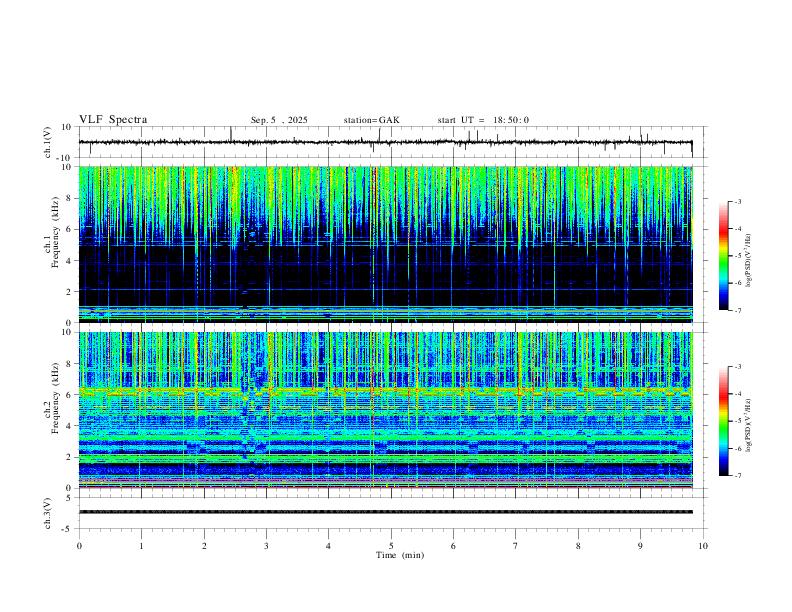Click time axis tick label "0"

79,546
